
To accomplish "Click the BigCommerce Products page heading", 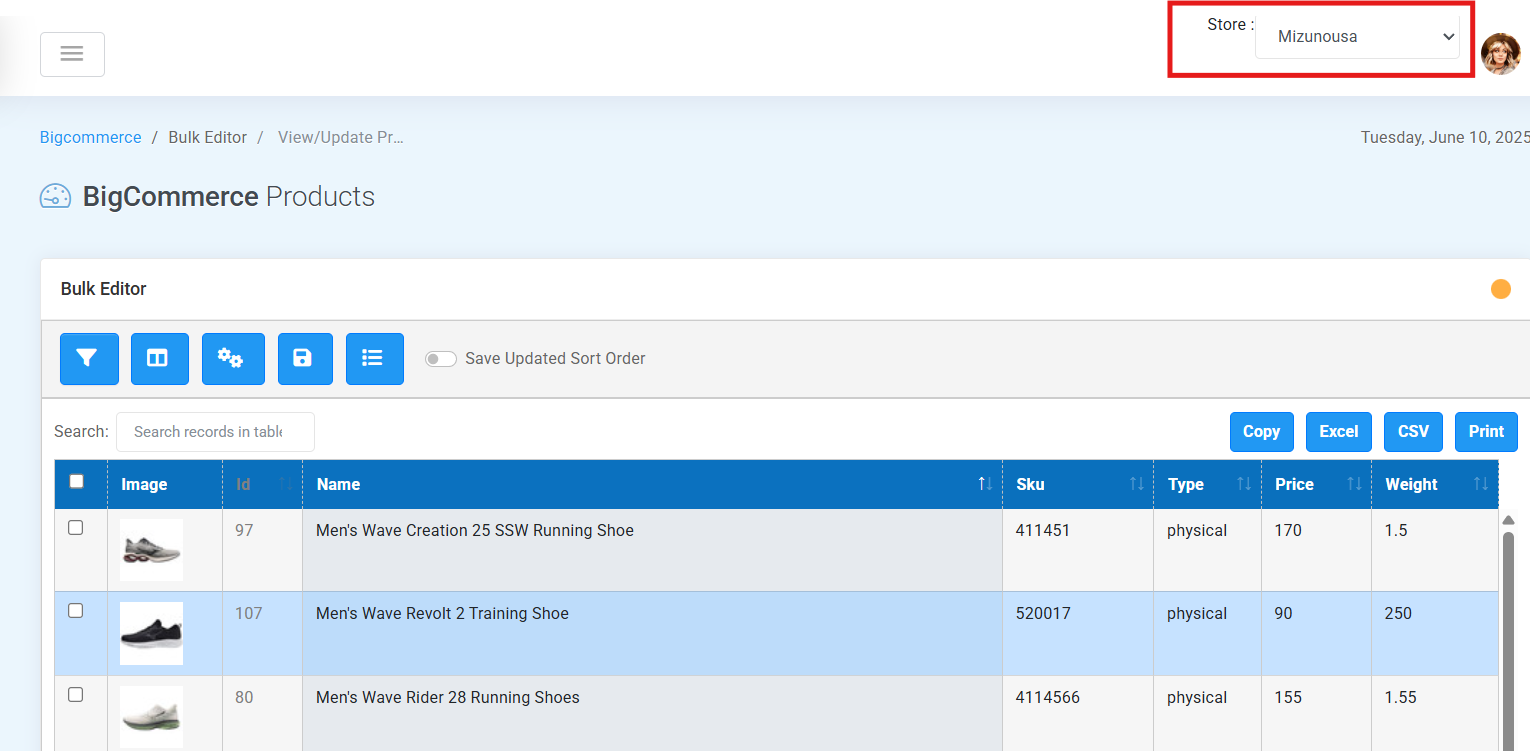I will pyautogui.click(x=229, y=196).
